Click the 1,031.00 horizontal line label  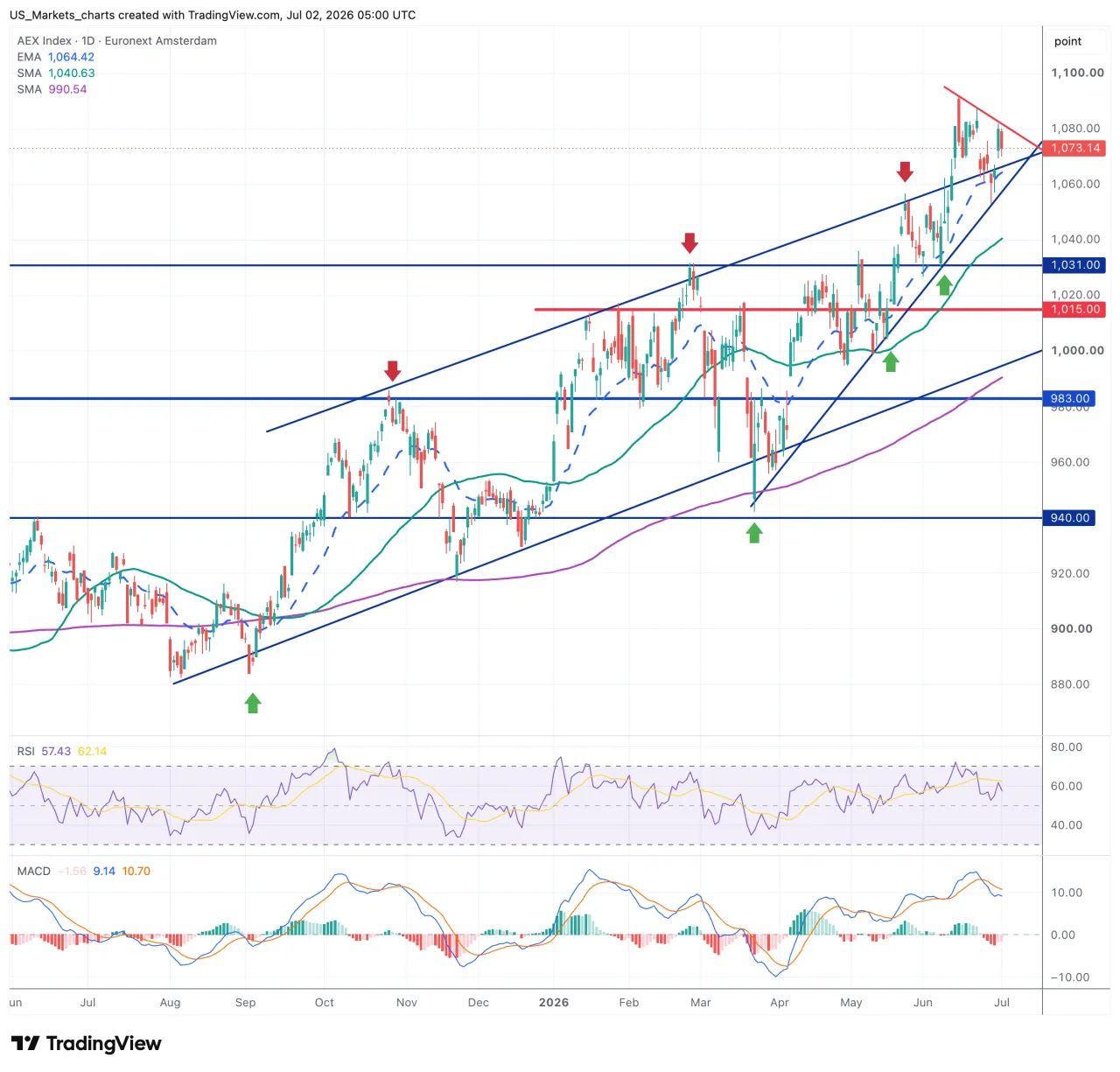pos(1074,265)
